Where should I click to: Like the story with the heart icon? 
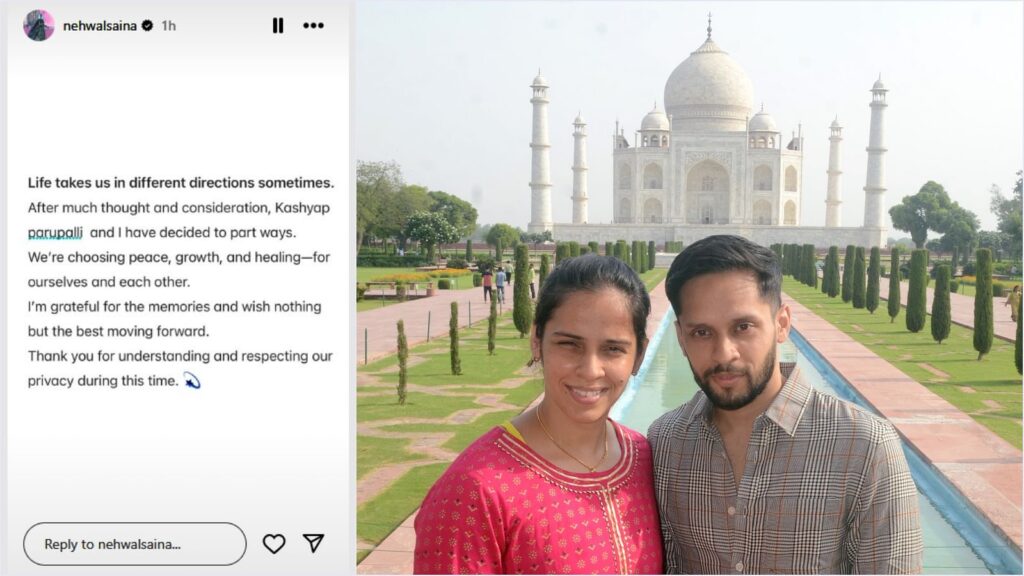click(274, 543)
